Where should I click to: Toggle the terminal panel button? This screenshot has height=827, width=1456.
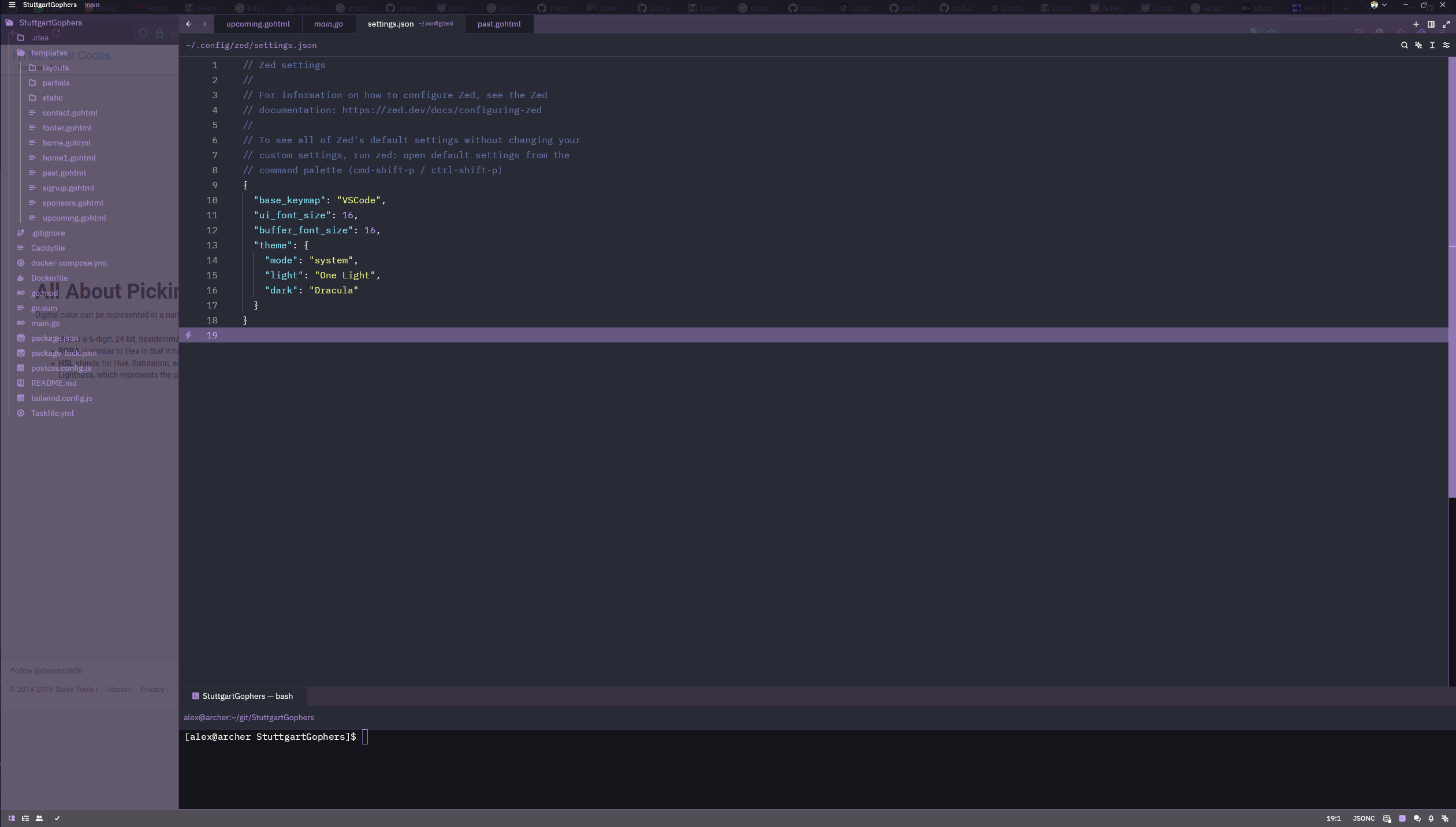1402,818
